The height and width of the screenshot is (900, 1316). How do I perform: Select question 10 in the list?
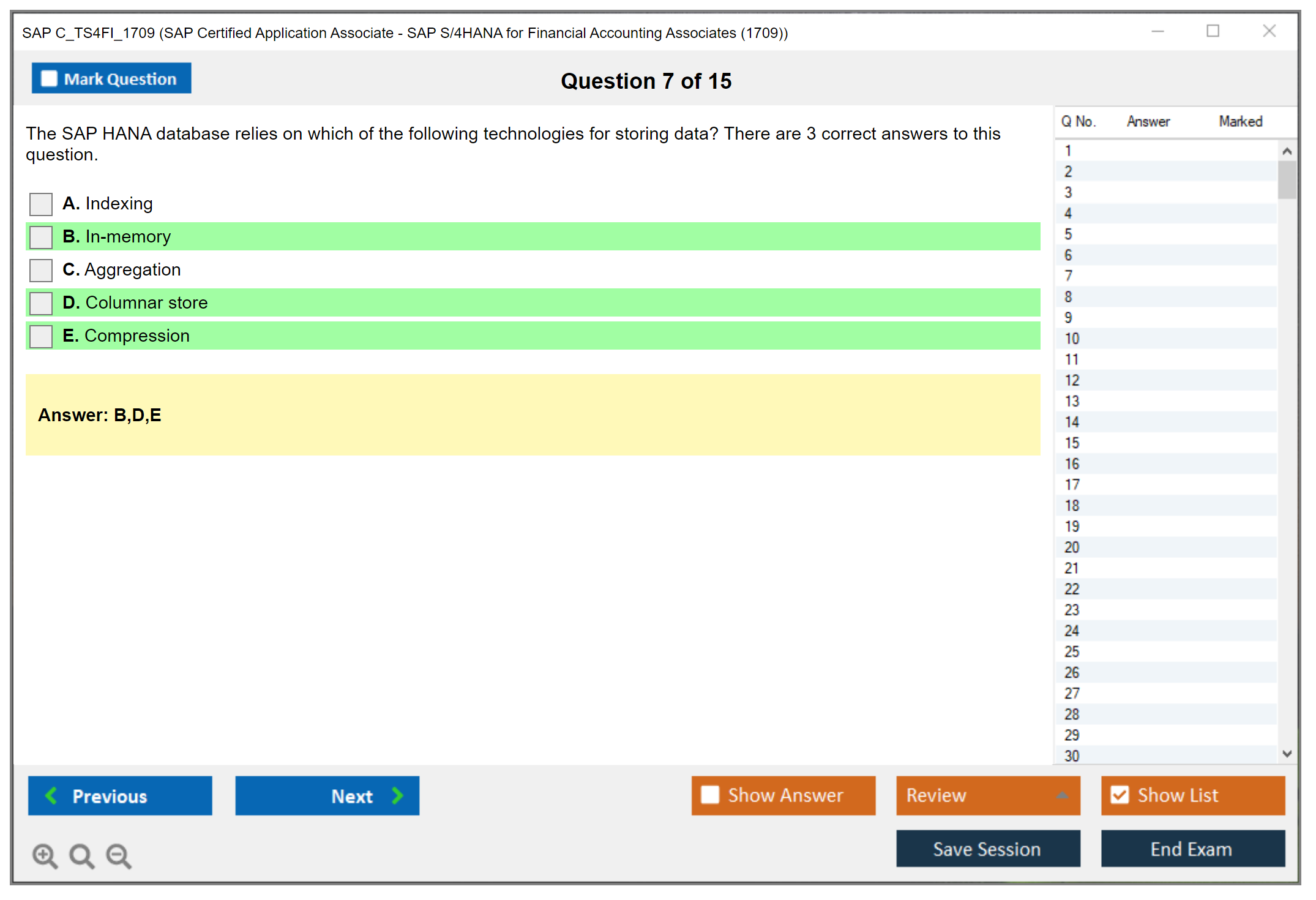coord(1072,339)
